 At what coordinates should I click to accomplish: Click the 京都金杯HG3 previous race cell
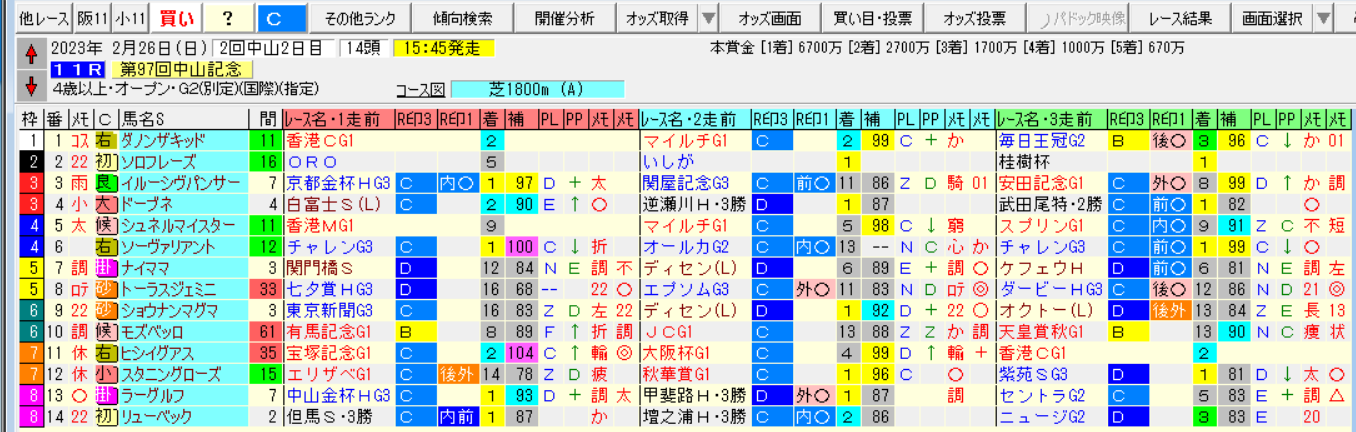tap(338, 182)
